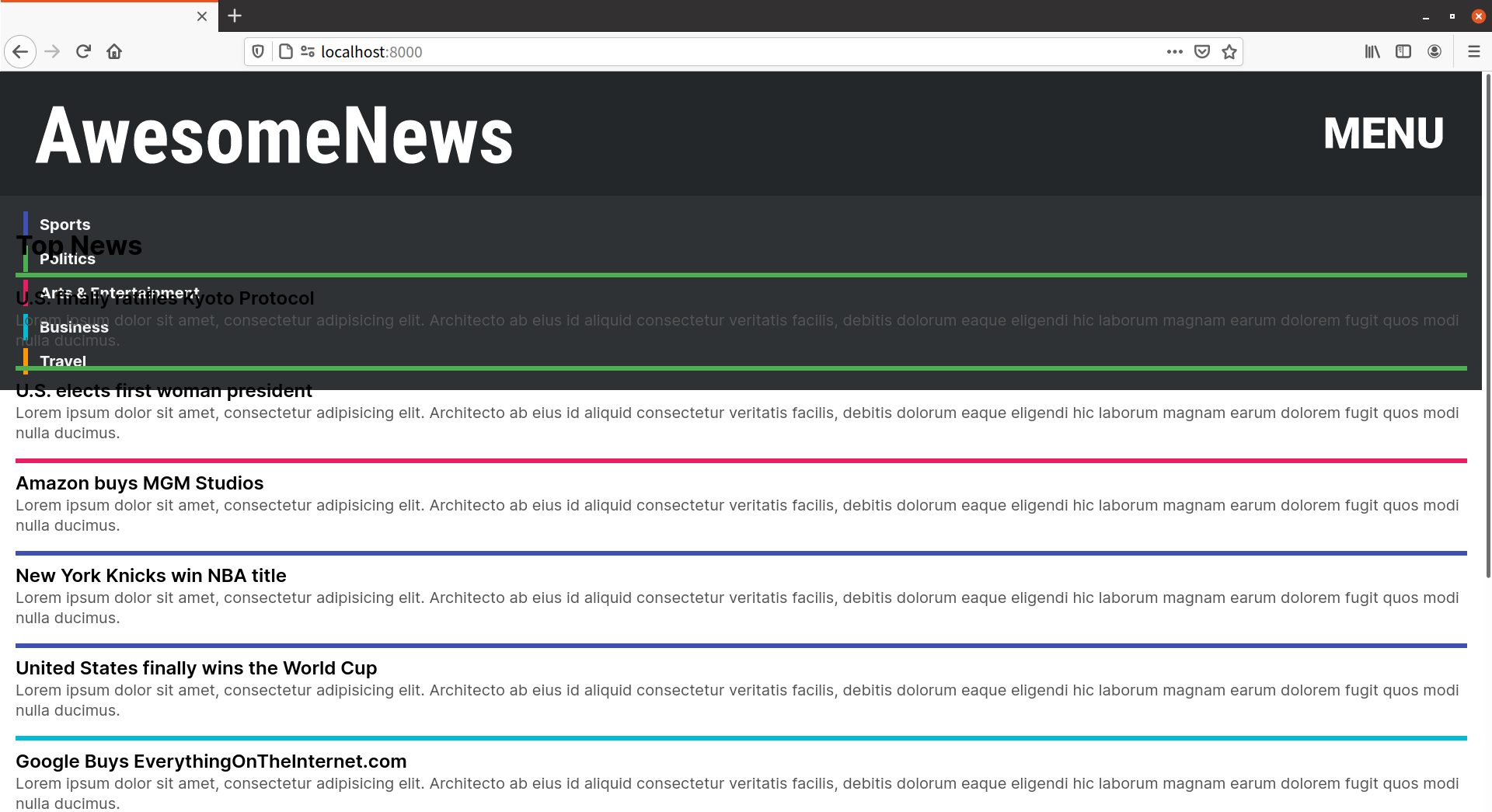Screen dimensions: 1492x812
Task: Reload the current page
Action: pyautogui.click(x=83, y=51)
